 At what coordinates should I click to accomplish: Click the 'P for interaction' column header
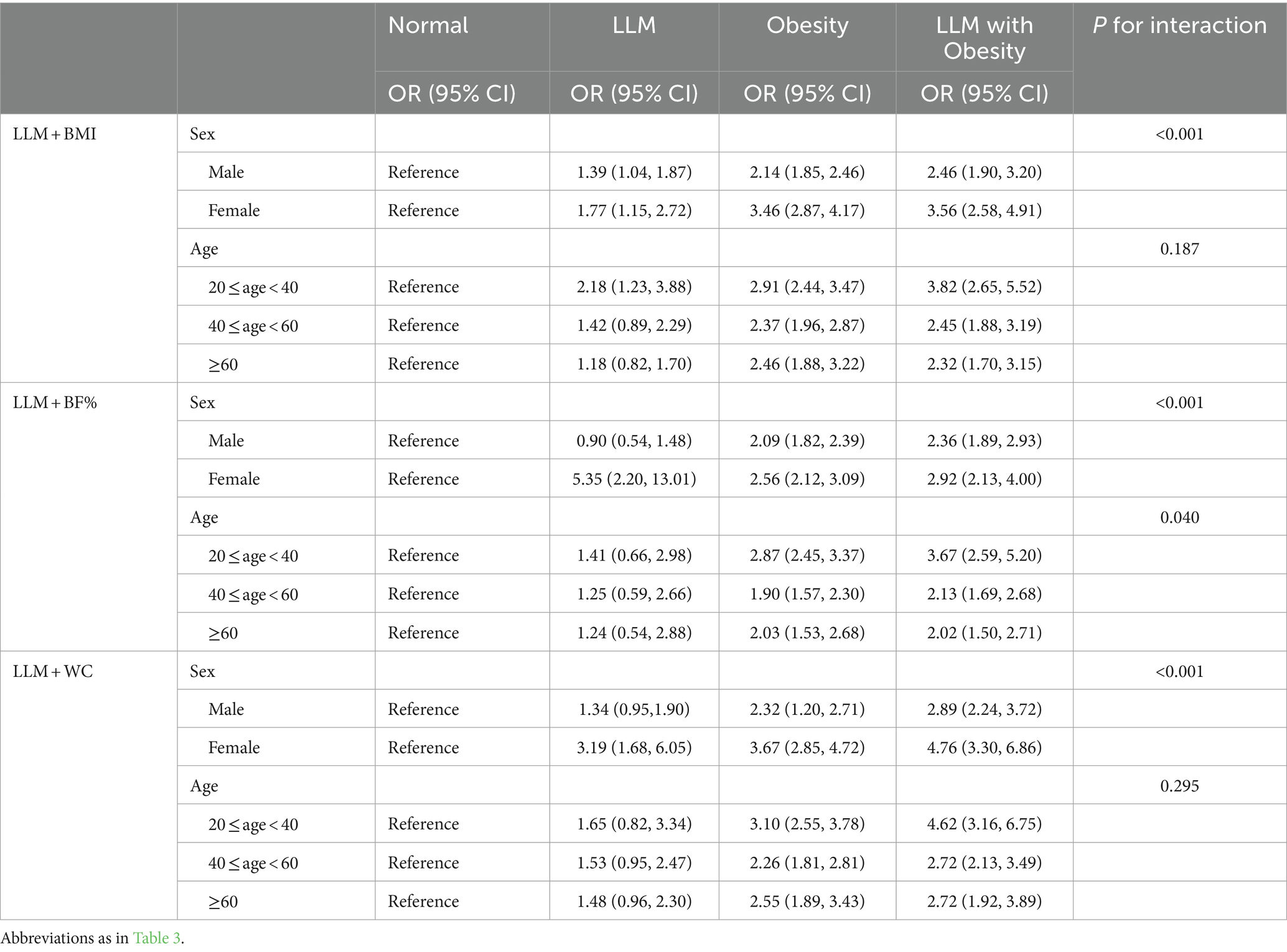pyautogui.click(x=1179, y=26)
